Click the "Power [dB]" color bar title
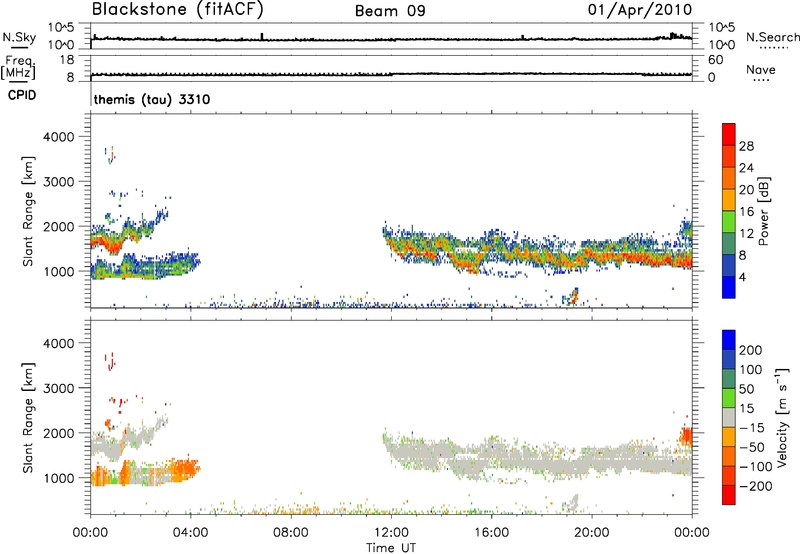 coord(763,211)
